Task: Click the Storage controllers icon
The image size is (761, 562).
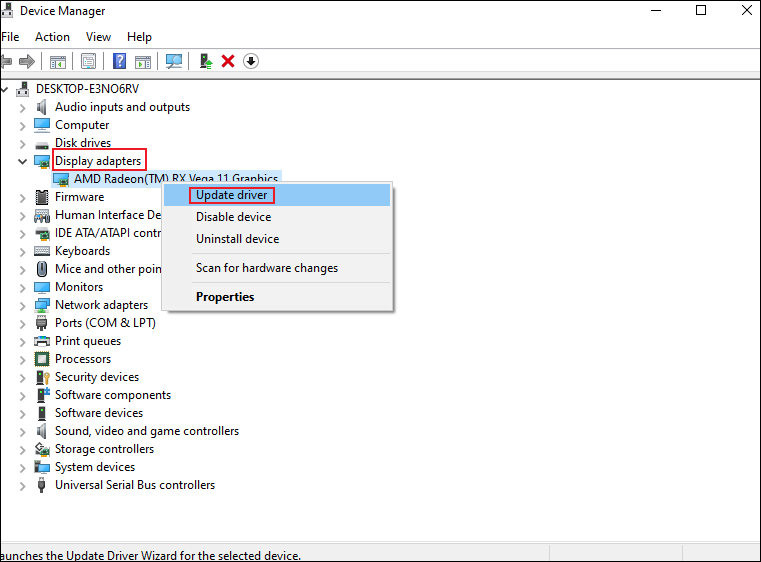Action: [x=42, y=449]
